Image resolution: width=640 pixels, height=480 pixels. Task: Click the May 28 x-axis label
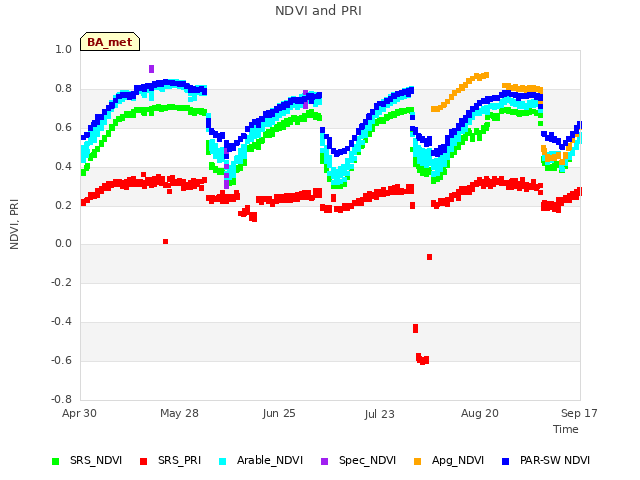point(179,413)
